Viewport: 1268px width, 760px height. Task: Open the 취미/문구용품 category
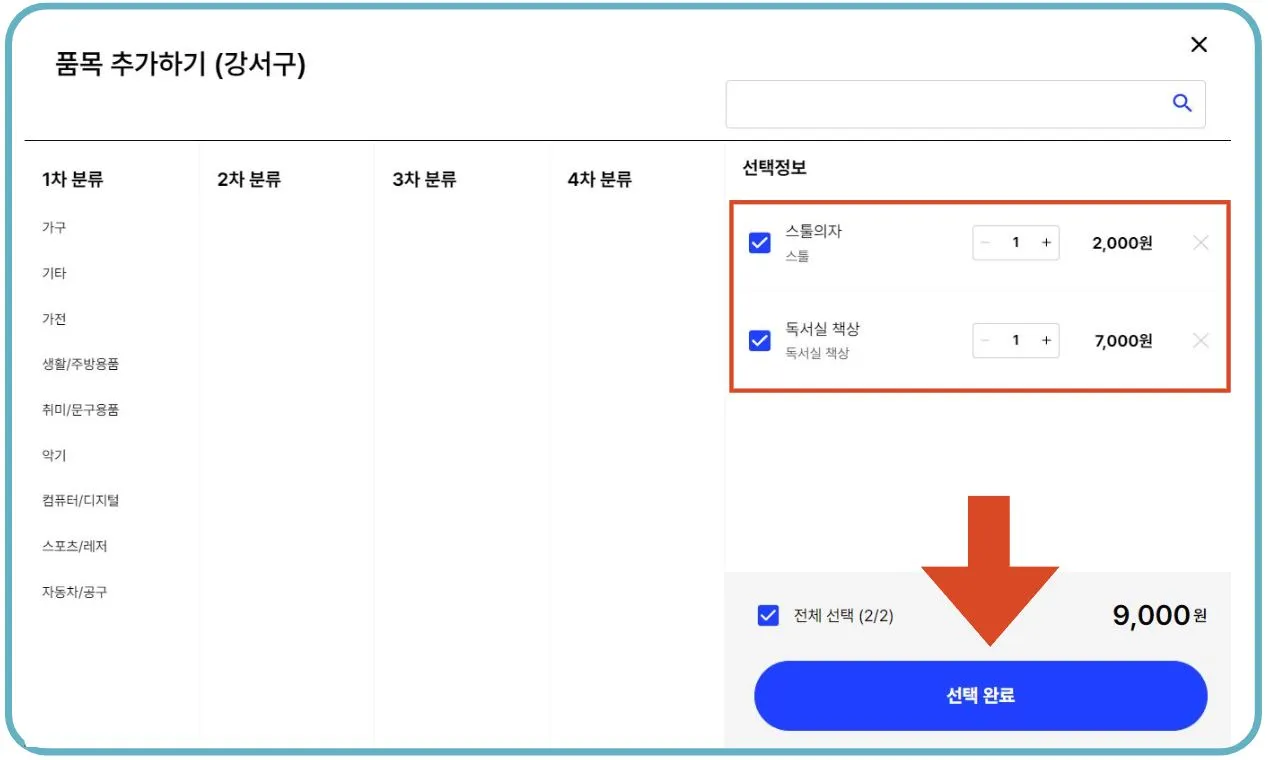point(80,410)
